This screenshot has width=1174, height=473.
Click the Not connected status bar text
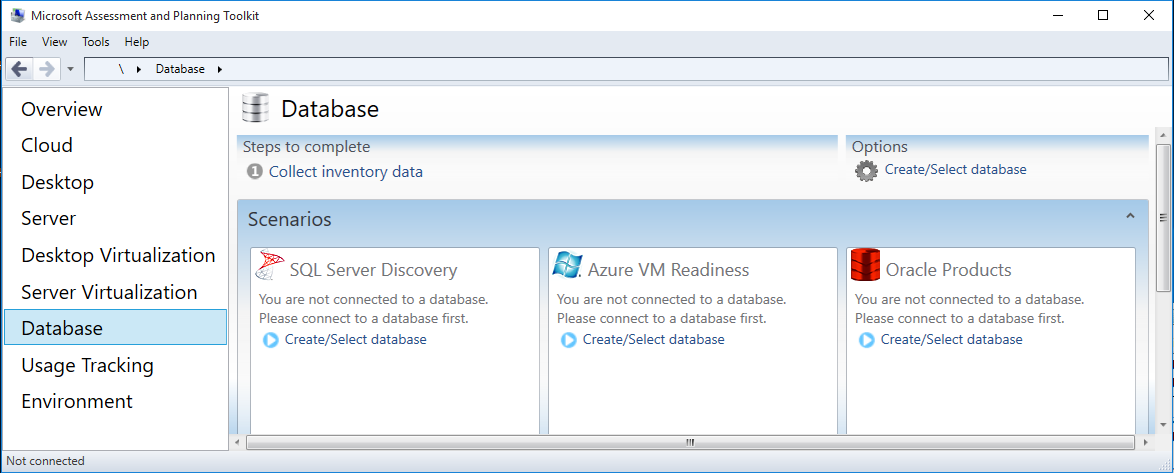point(46,461)
